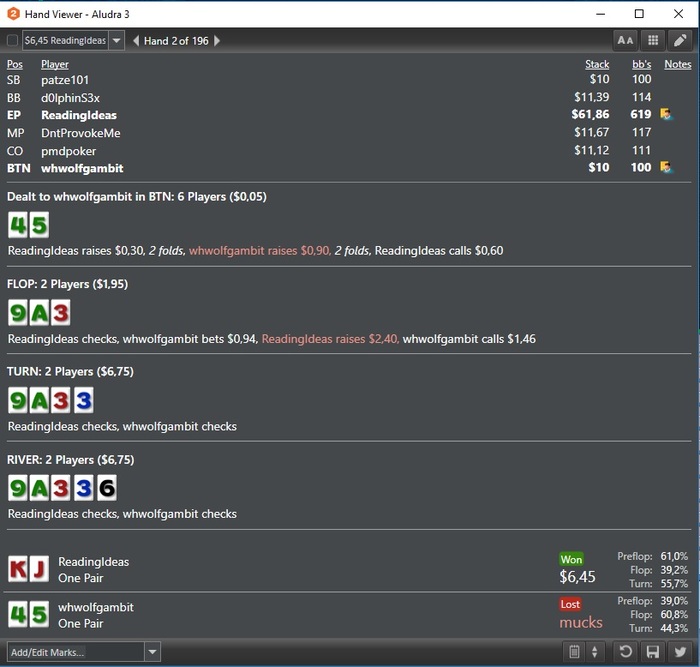Select player d0lphinS3x
The height and width of the screenshot is (667, 700).
click(71, 98)
